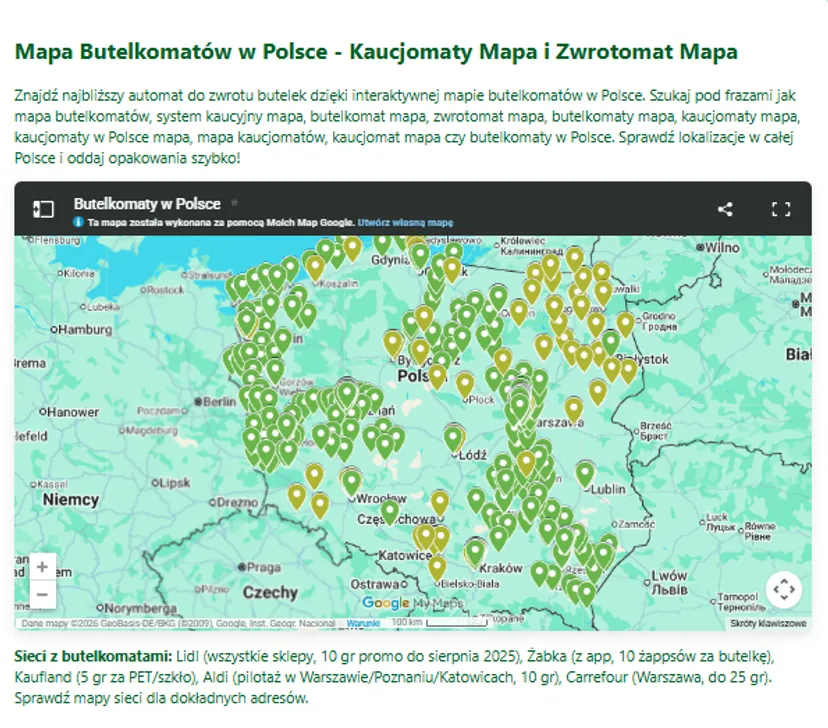Open the 'Utwórz własną mapę' link

(x=406, y=223)
